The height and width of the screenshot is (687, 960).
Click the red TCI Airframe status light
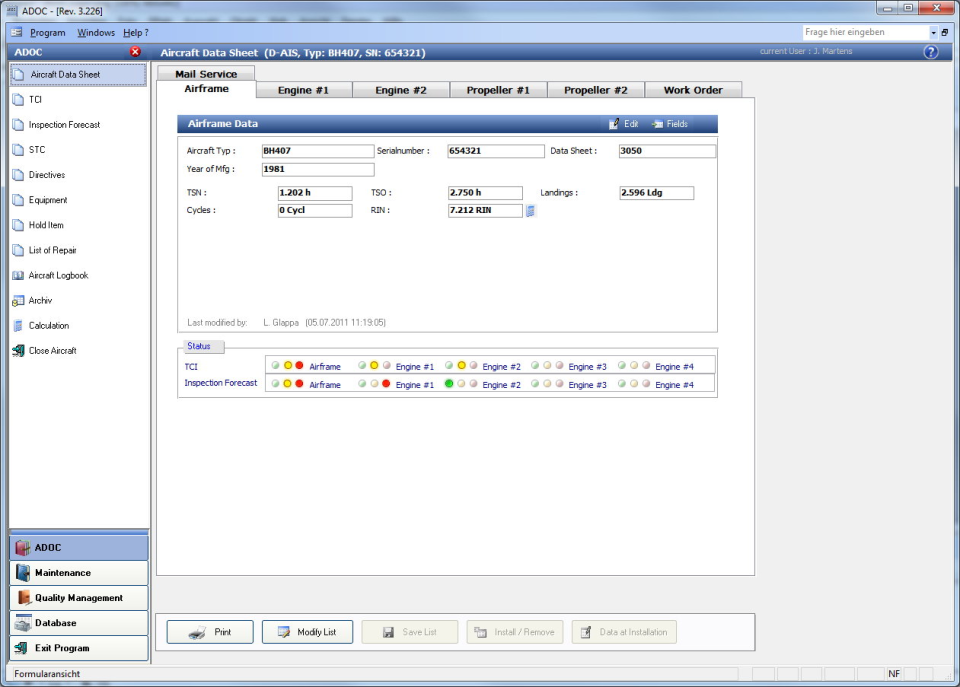[298, 365]
